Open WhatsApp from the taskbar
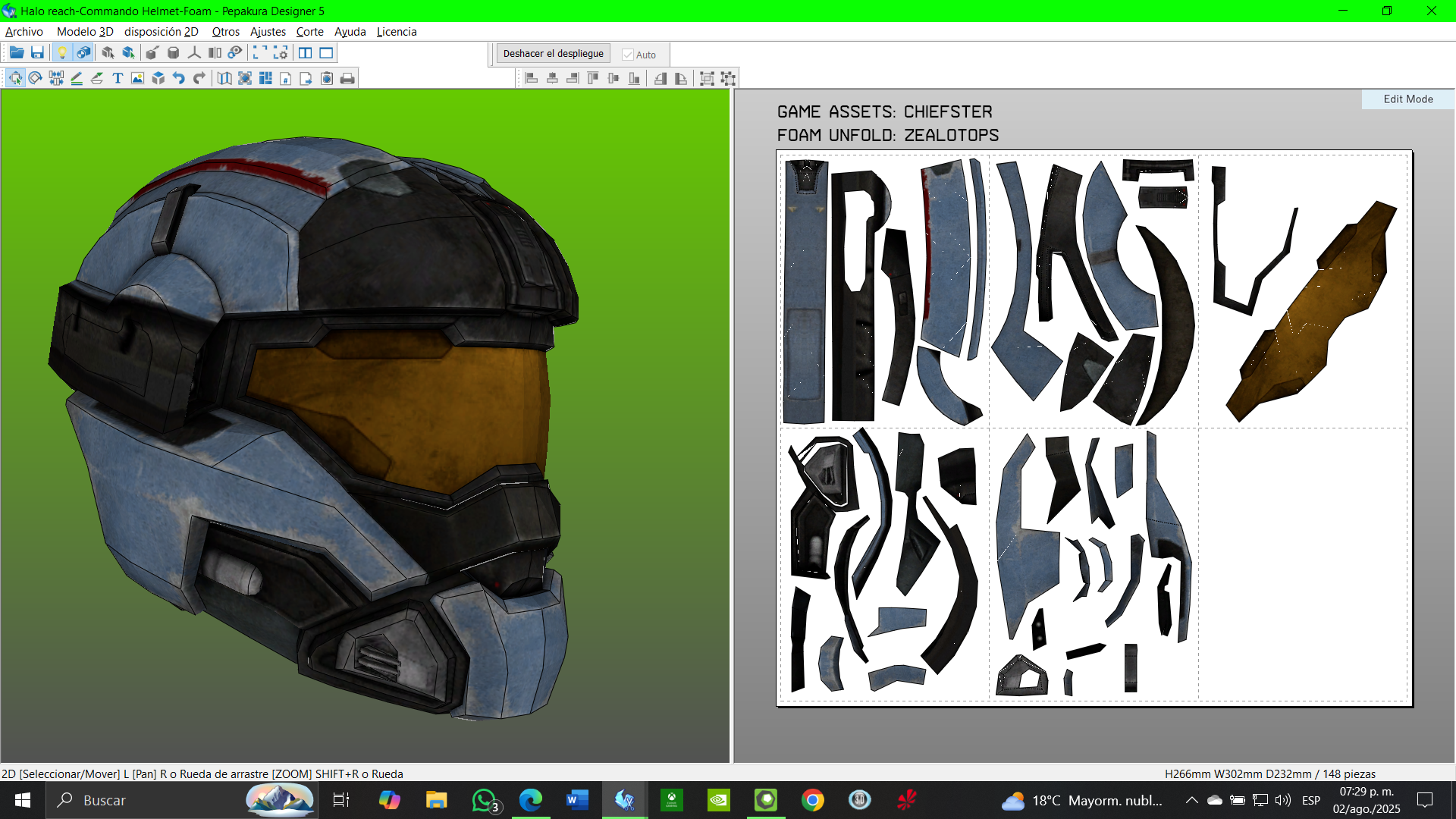Screen dimensions: 1456x819 [485, 800]
